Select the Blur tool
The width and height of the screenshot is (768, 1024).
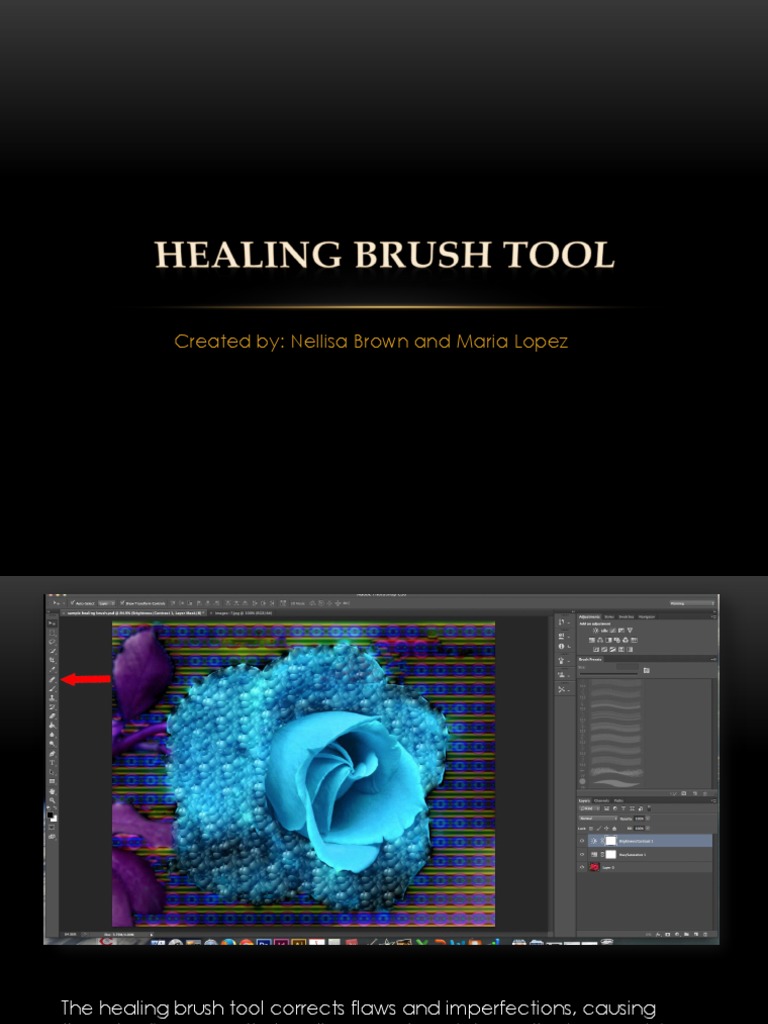coord(52,735)
